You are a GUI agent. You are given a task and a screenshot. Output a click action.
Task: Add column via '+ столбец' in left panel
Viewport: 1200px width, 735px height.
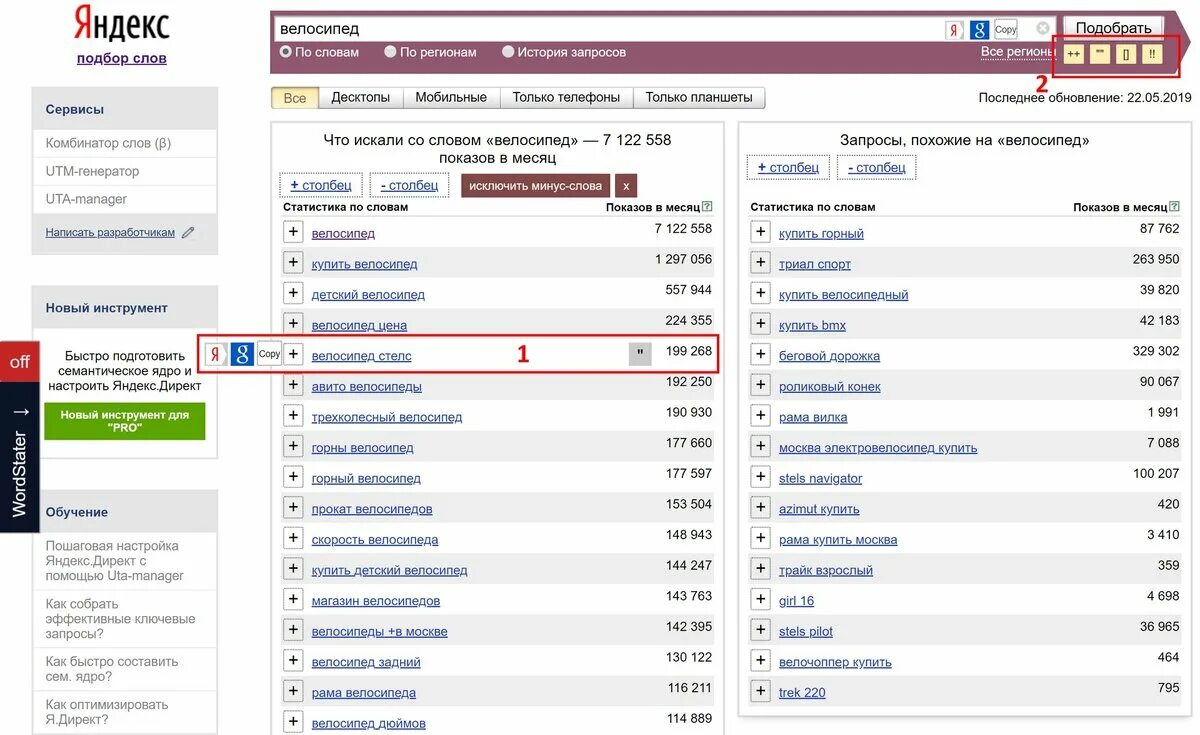321,185
